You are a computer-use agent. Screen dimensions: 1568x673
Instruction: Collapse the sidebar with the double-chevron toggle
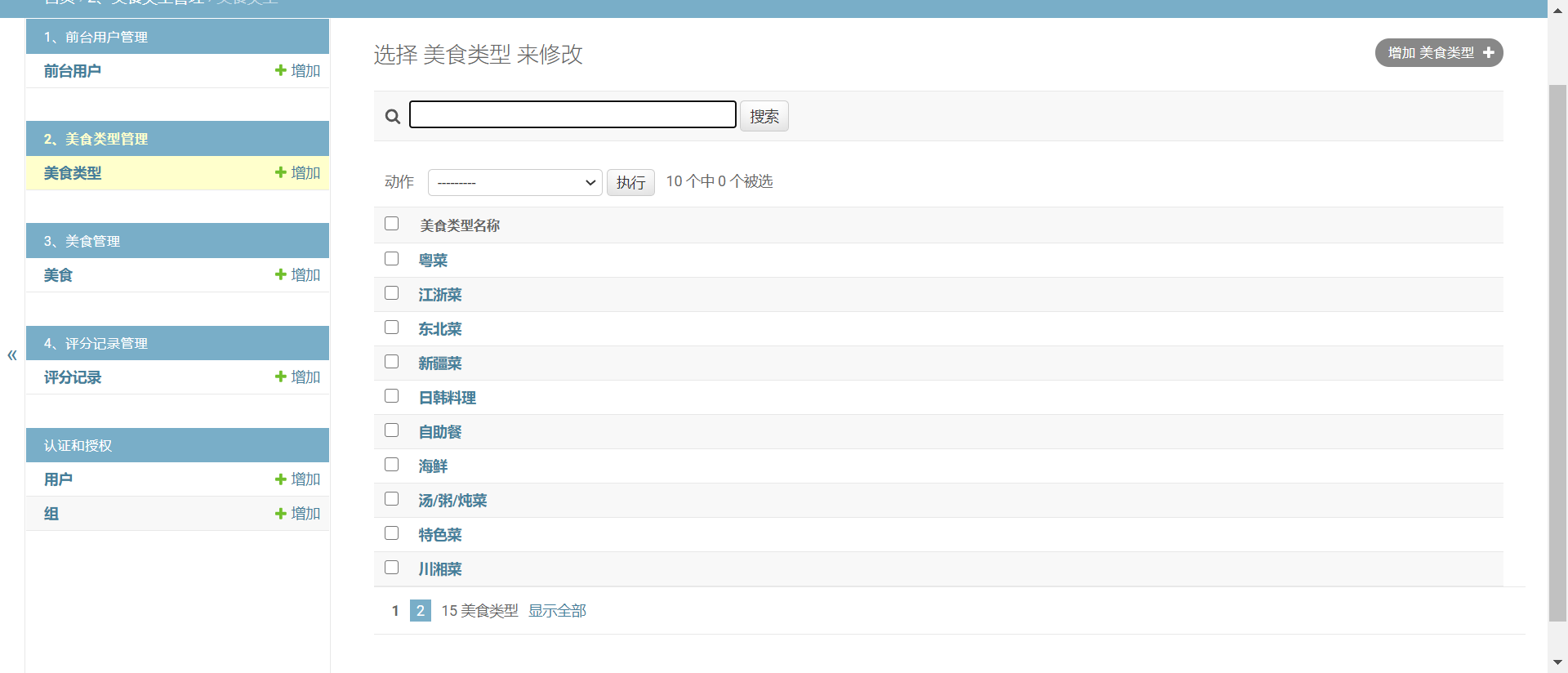(x=12, y=355)
